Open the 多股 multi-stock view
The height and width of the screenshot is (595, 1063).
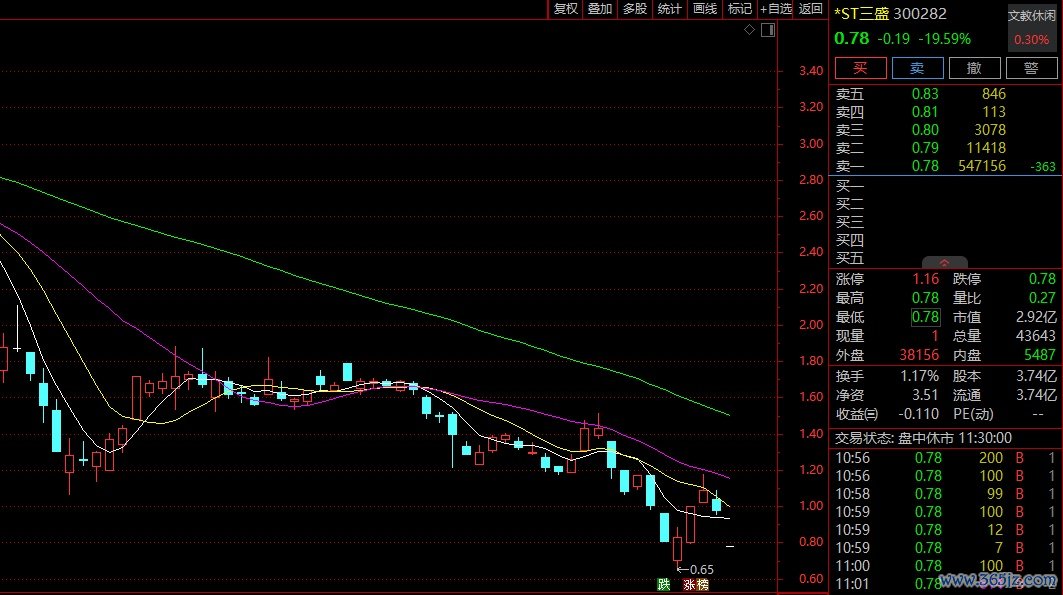click(635, 9)
